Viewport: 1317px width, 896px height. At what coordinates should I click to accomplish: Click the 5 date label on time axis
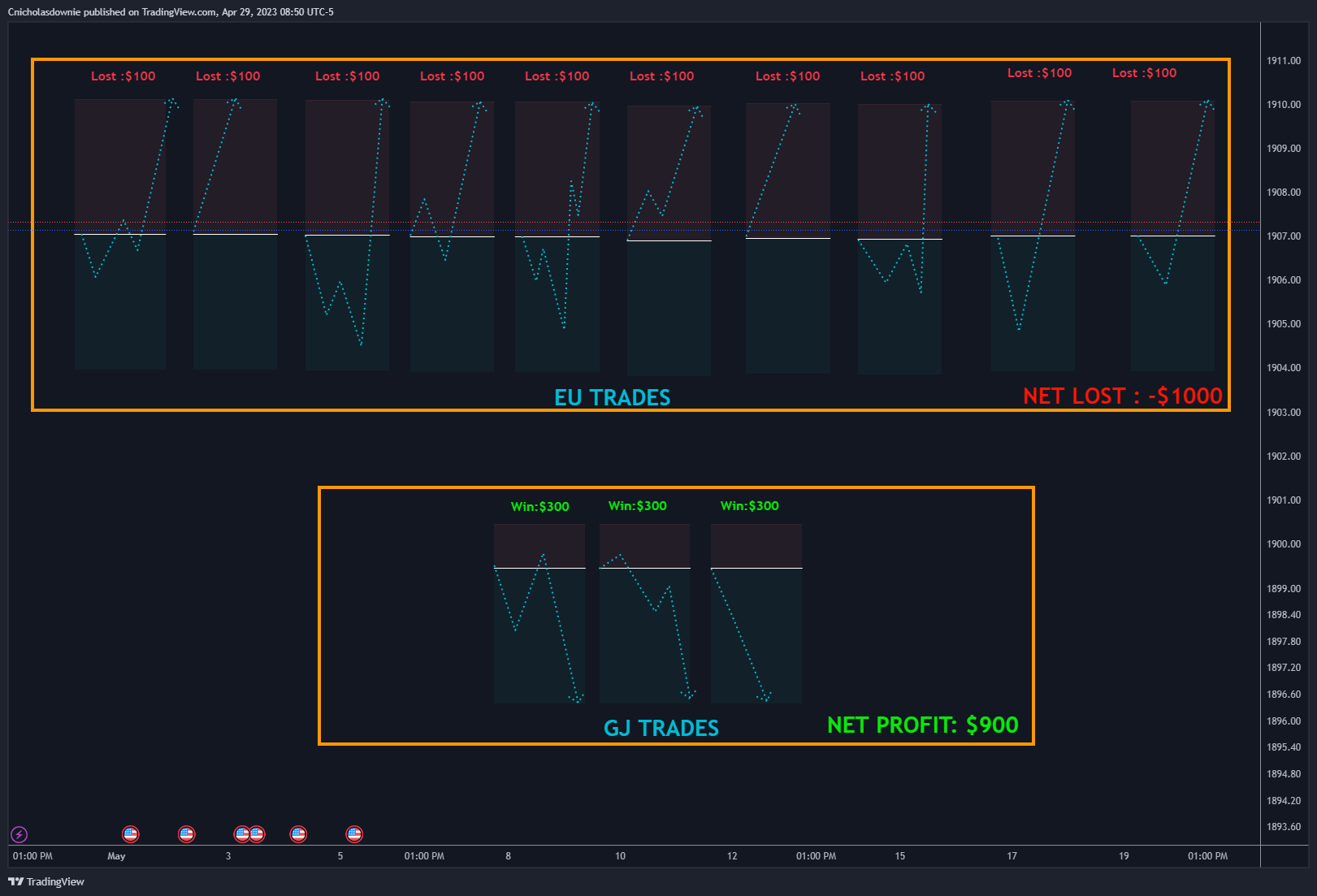click(340, 856)
